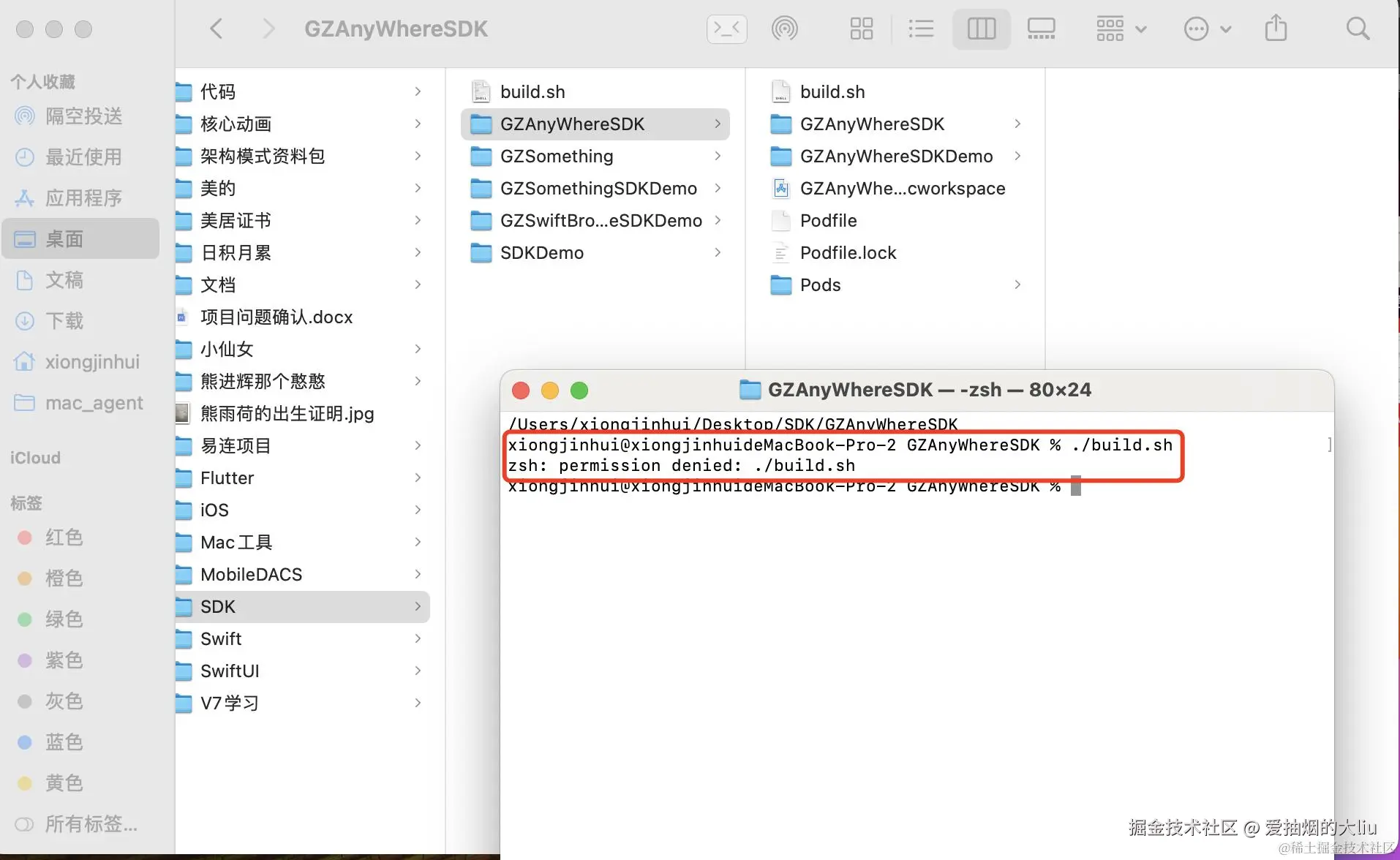Select 熊雨荷的出生证明.jpg file

pos(302,413)
